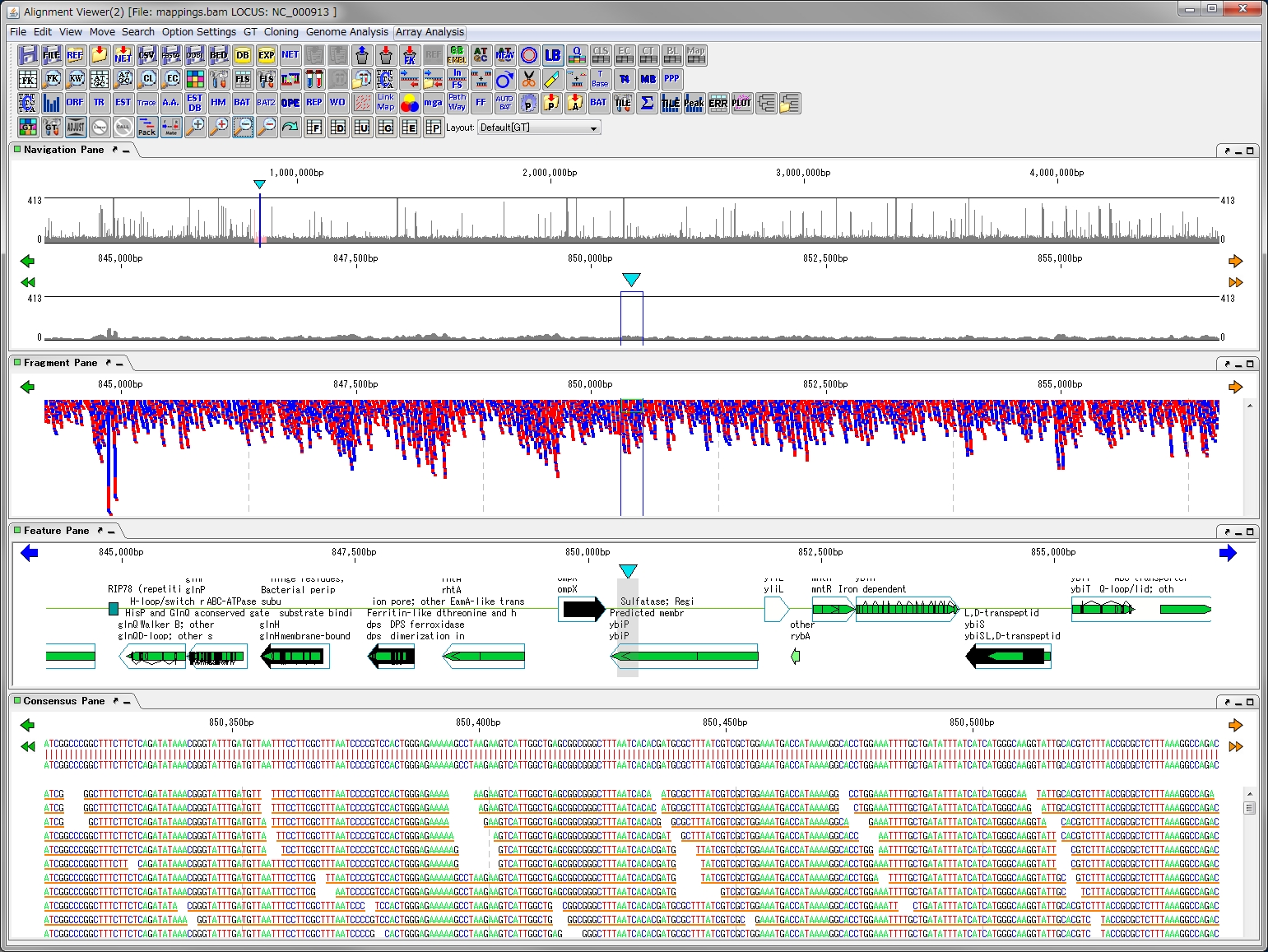Screen dimensions: 1268x952
Task: Click the ORF analysis icon
Action: tap(76, 103)
